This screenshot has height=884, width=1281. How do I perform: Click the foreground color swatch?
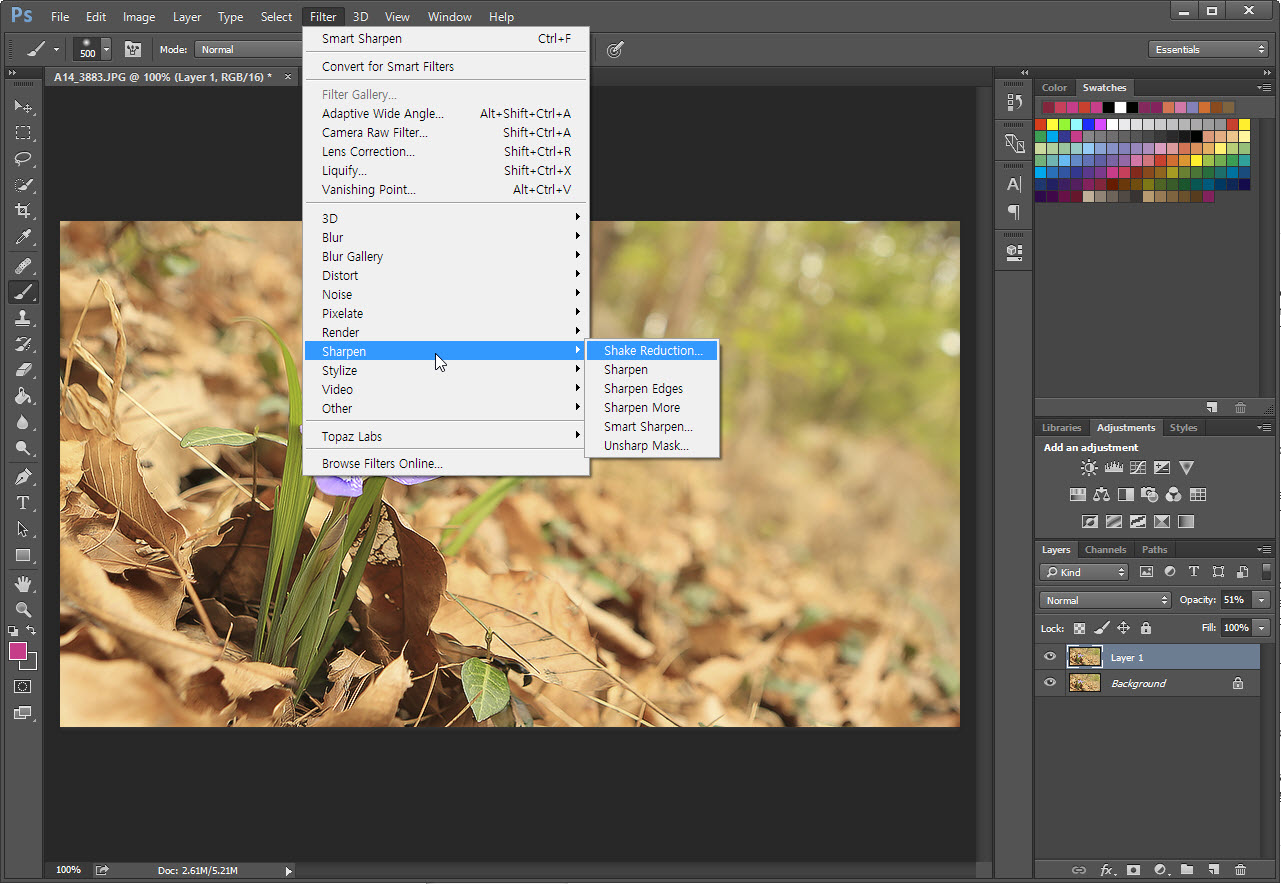[18, 651]
